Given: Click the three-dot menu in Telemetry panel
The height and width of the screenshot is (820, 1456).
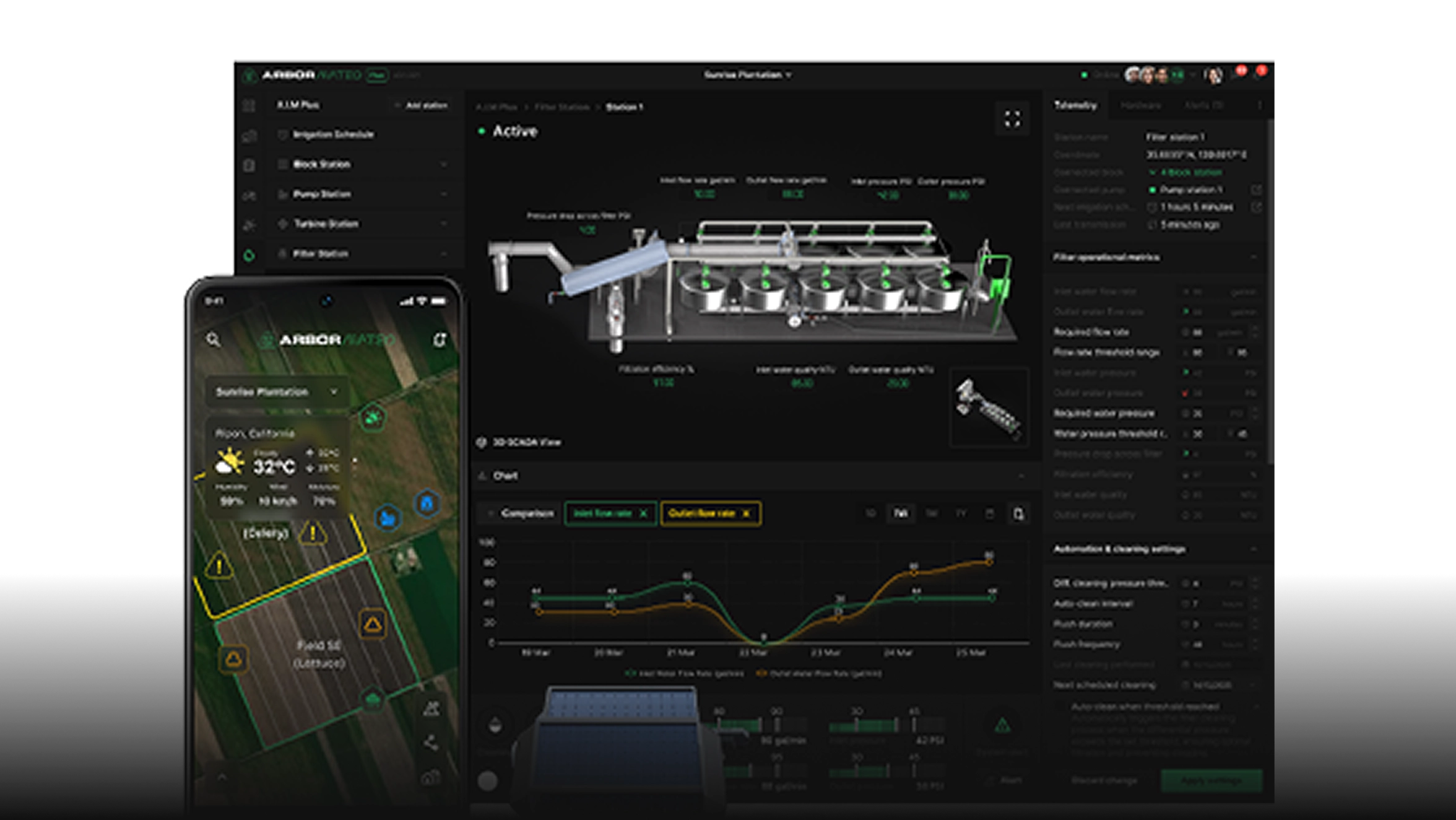Looking at the screenshot, I should [1259, 106].
